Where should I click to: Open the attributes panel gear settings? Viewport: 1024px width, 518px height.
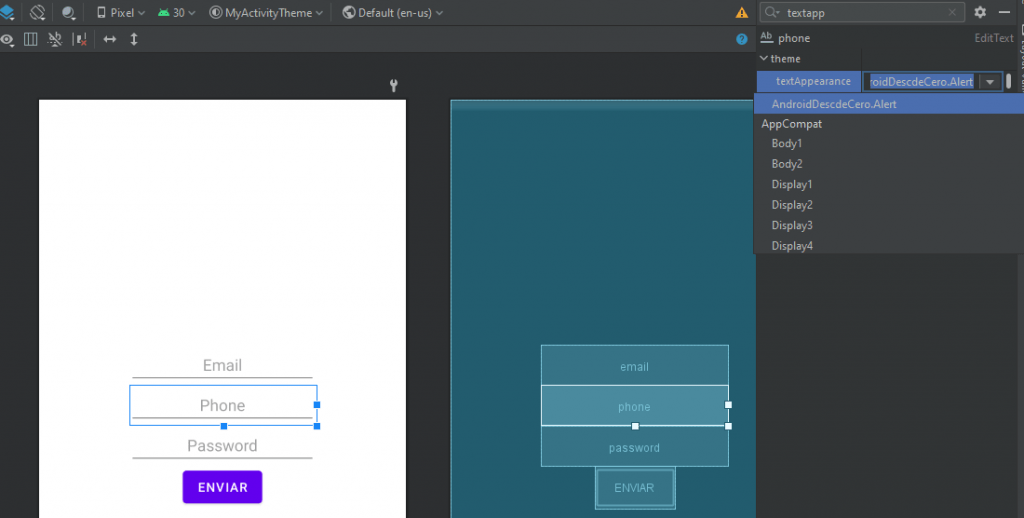pos(980,12)
